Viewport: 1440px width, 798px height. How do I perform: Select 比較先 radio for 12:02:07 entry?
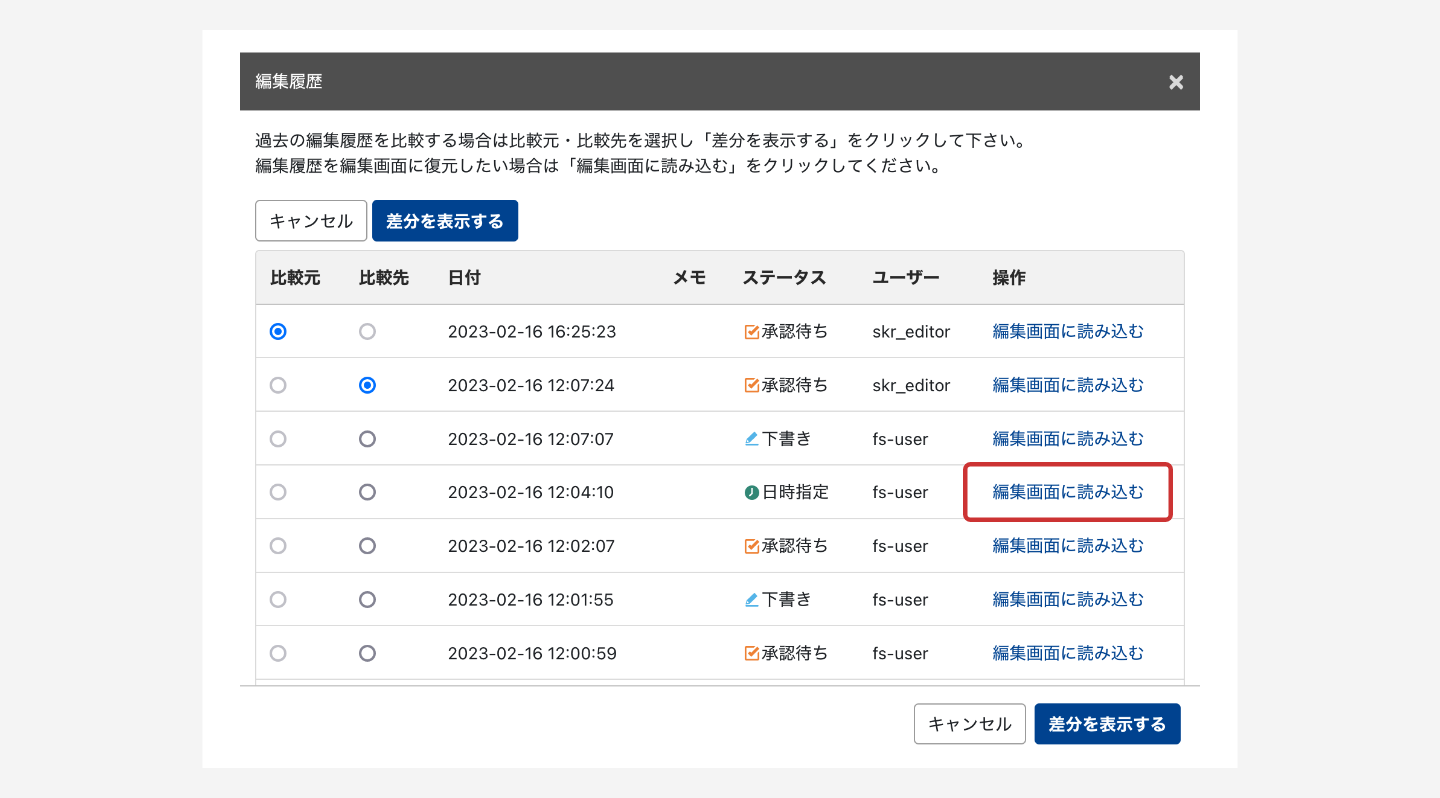coord(367,546)
